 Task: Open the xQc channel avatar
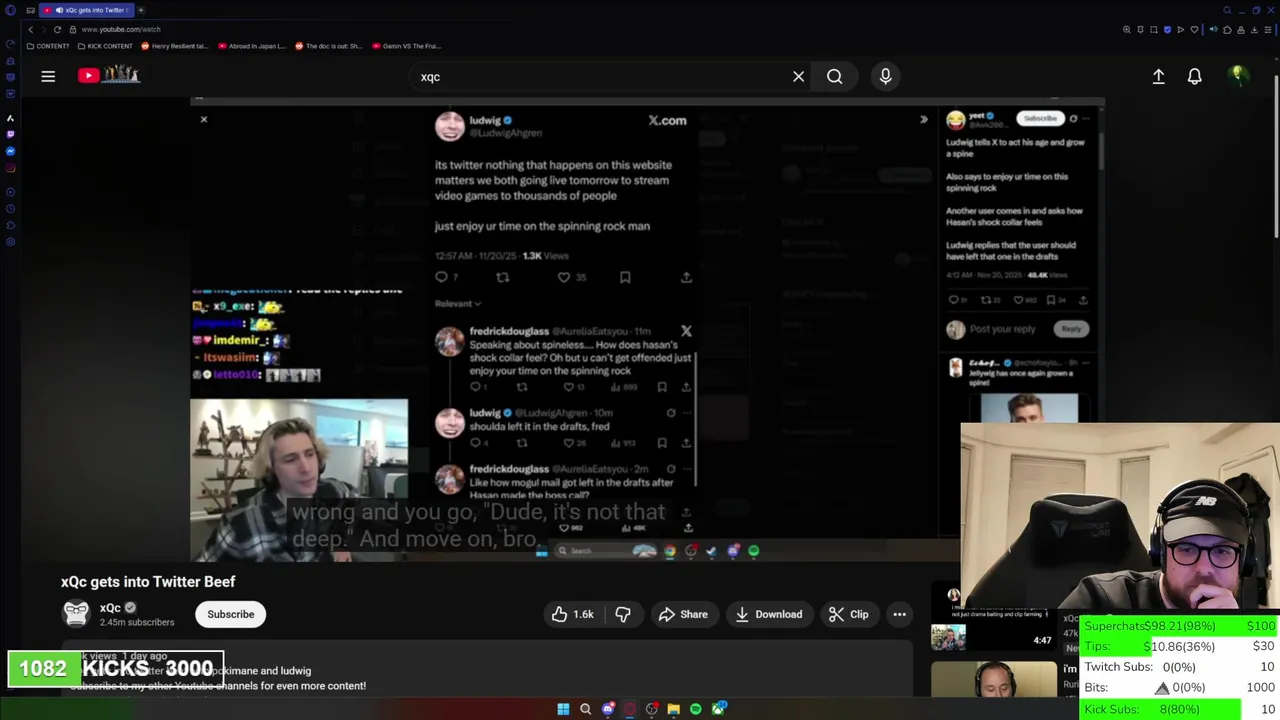tap(76, 614)
